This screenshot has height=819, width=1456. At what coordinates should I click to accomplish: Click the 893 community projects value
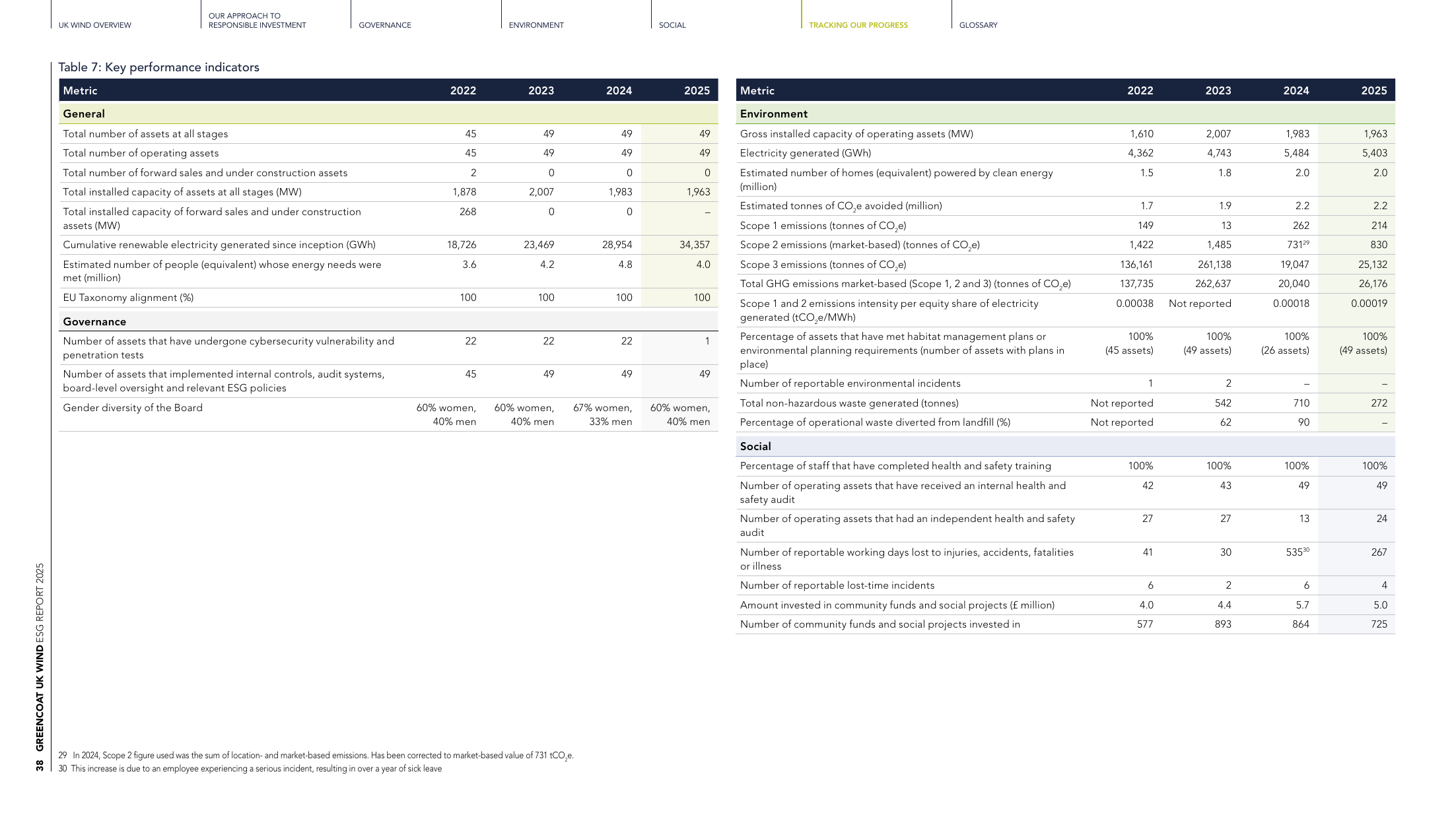coord(1223,624)
